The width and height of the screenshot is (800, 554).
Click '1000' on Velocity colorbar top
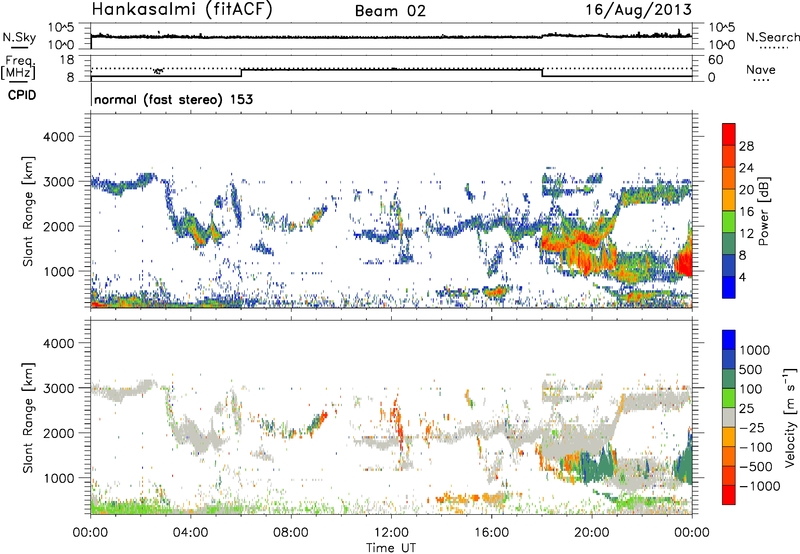click(755, 350)
